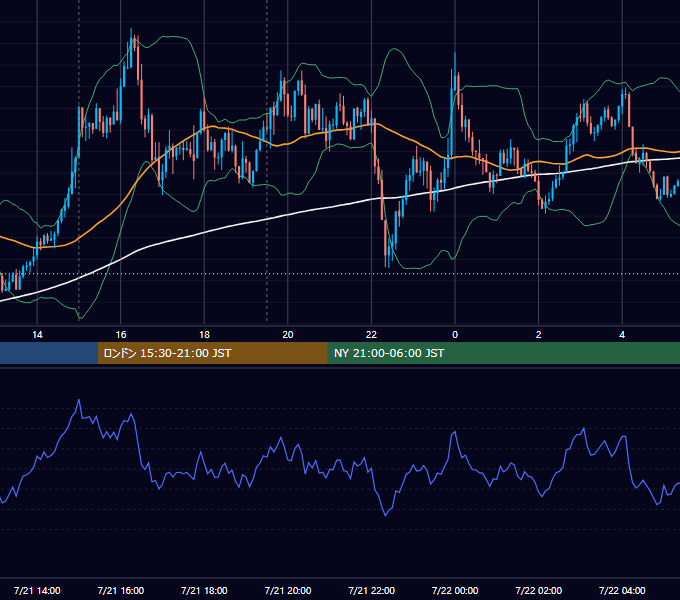Screen dimensions: 680x600
Task: Click the NY 21:00-06:00 JST session bar
Action: pos(503,353)
